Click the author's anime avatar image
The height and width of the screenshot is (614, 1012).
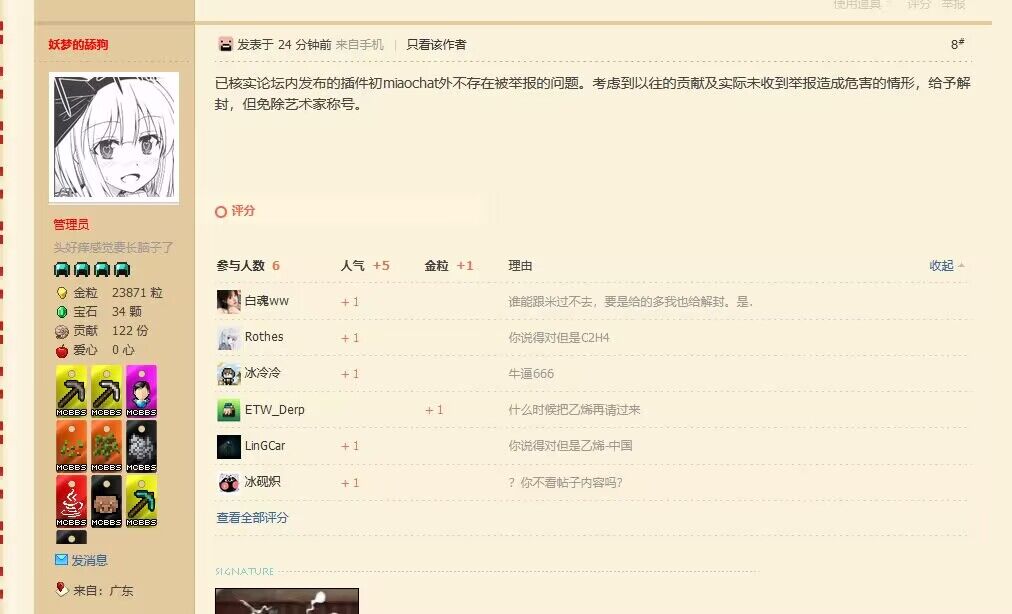(x=114, y=137)
